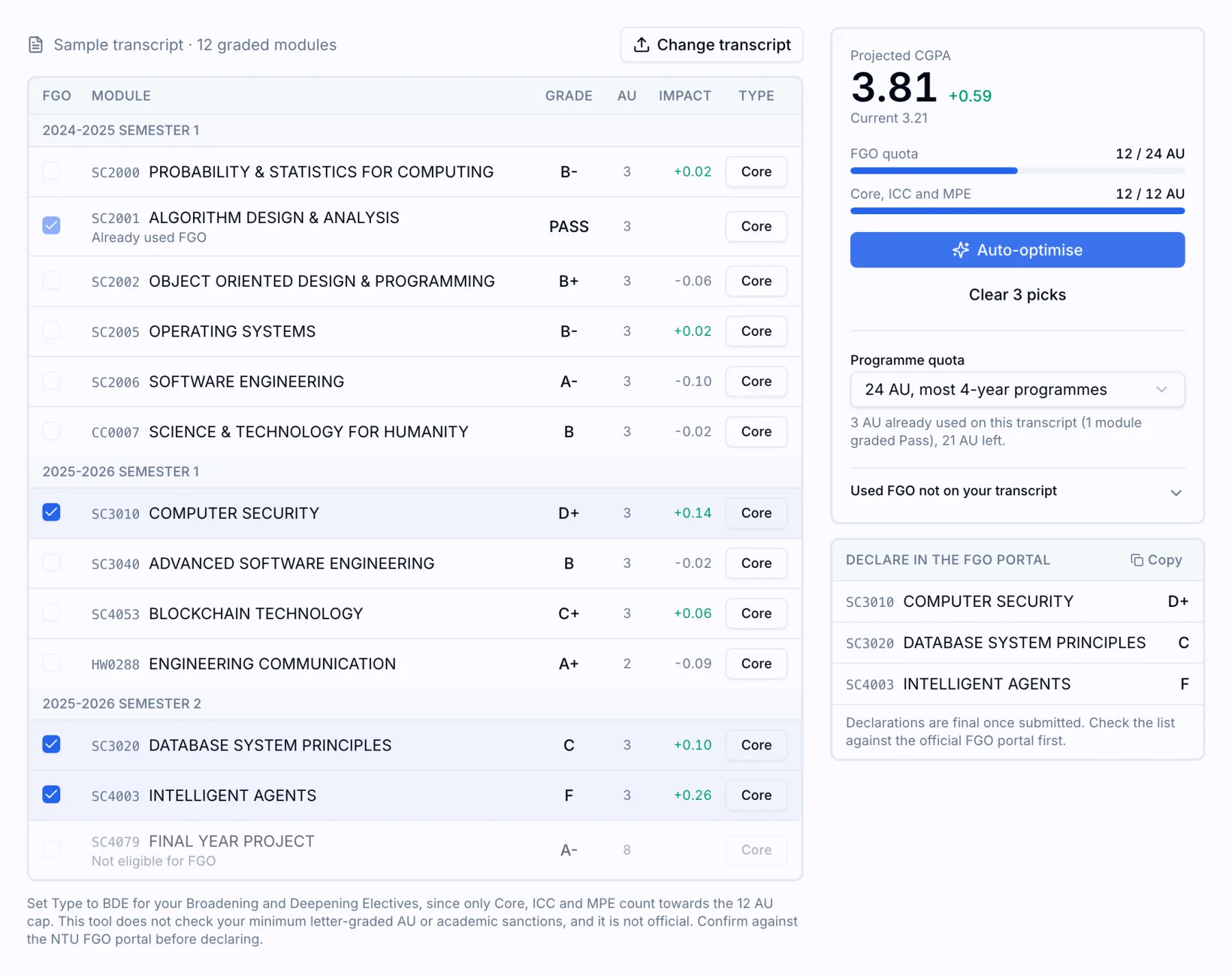Viewport: 1232px width, 975px height.
Task: Click the 2024-2025 SEMESTER 1 group heading
Action: [x=121, y=131]
